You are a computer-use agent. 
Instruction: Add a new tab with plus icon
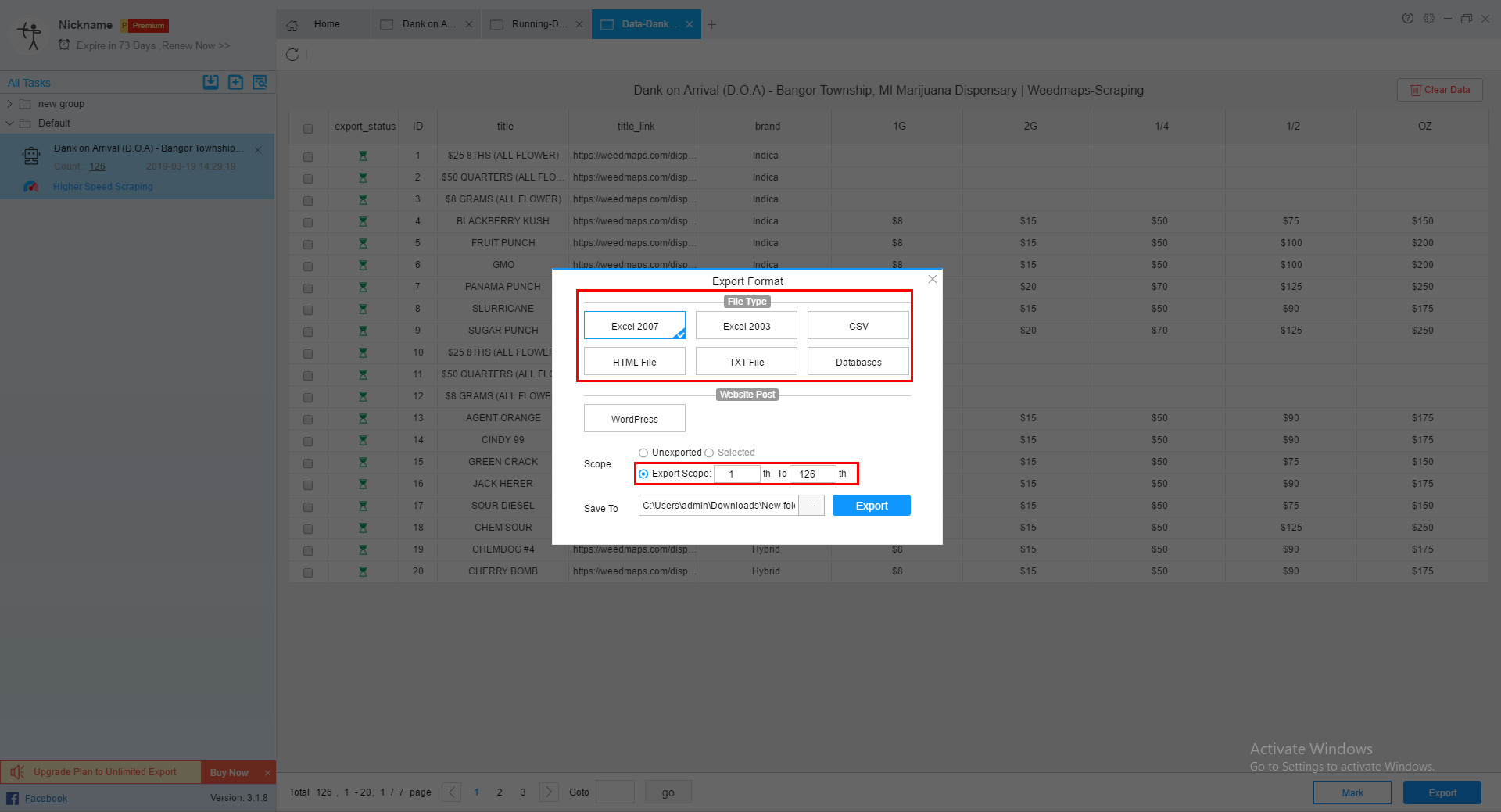pos(711,24)
